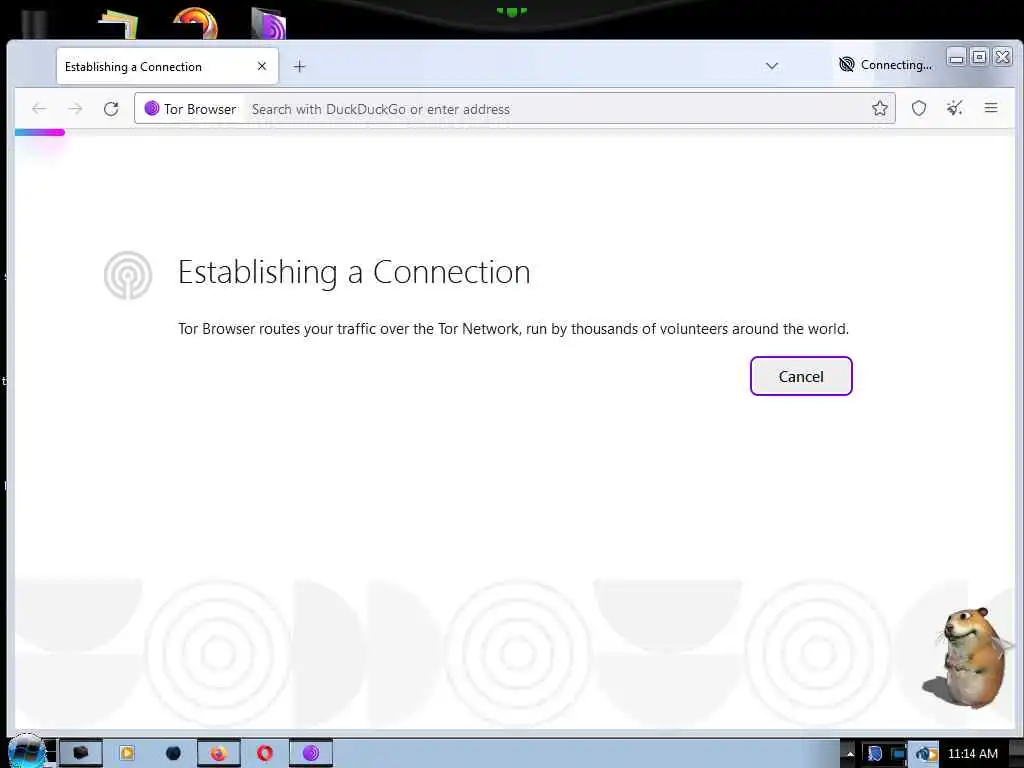Click the taskbar clock 11:14 AM
Viewport: 1024px width, 768px height.
[x=972, y=754]
